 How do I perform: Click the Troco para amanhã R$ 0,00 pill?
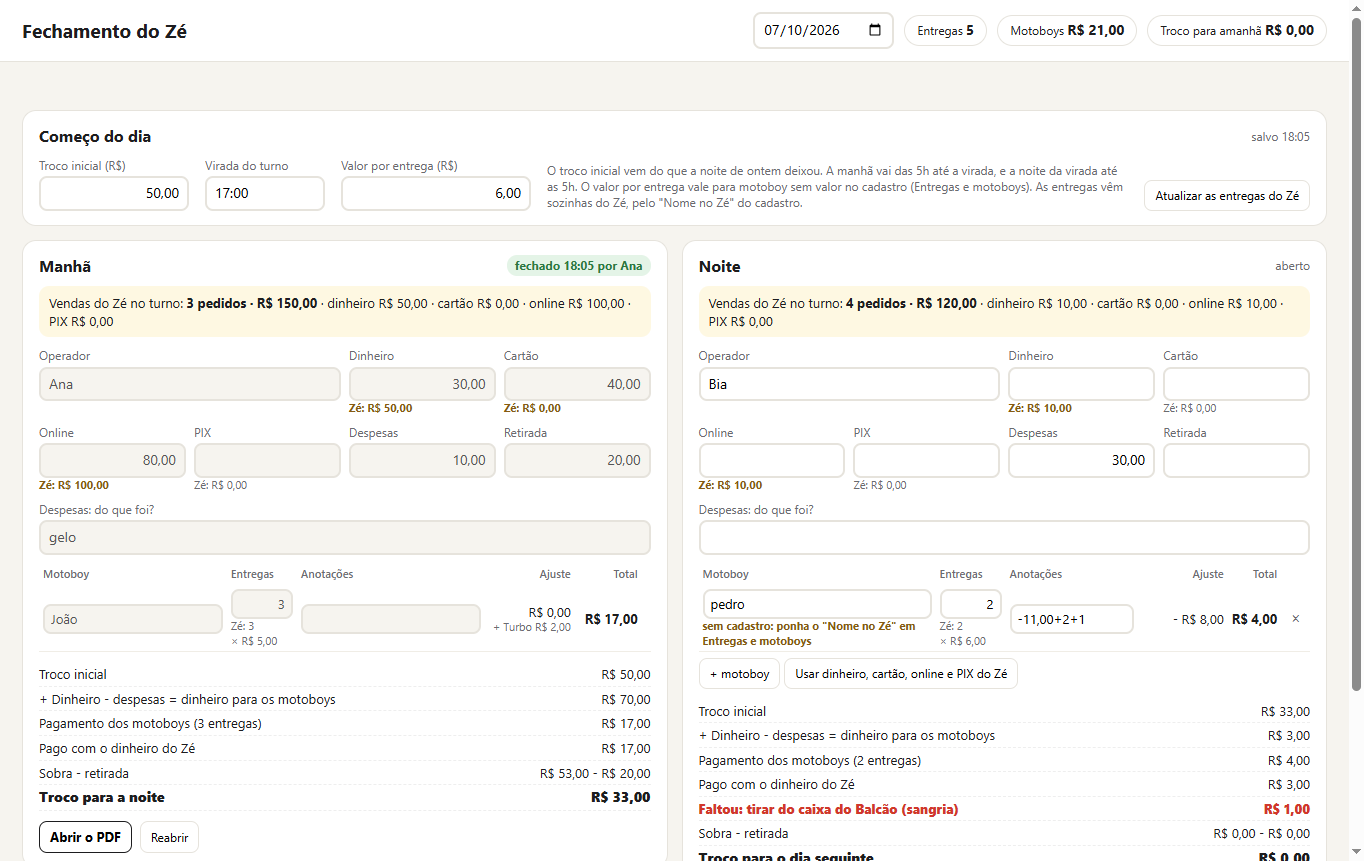[x=1237, y=31]
